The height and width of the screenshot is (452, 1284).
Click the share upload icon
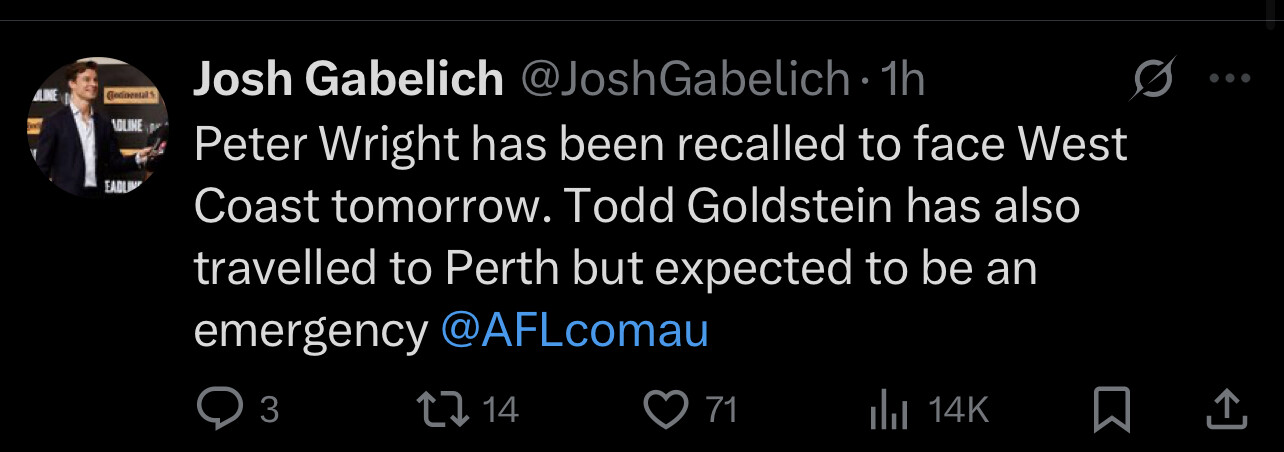(x=1229, y=408)
